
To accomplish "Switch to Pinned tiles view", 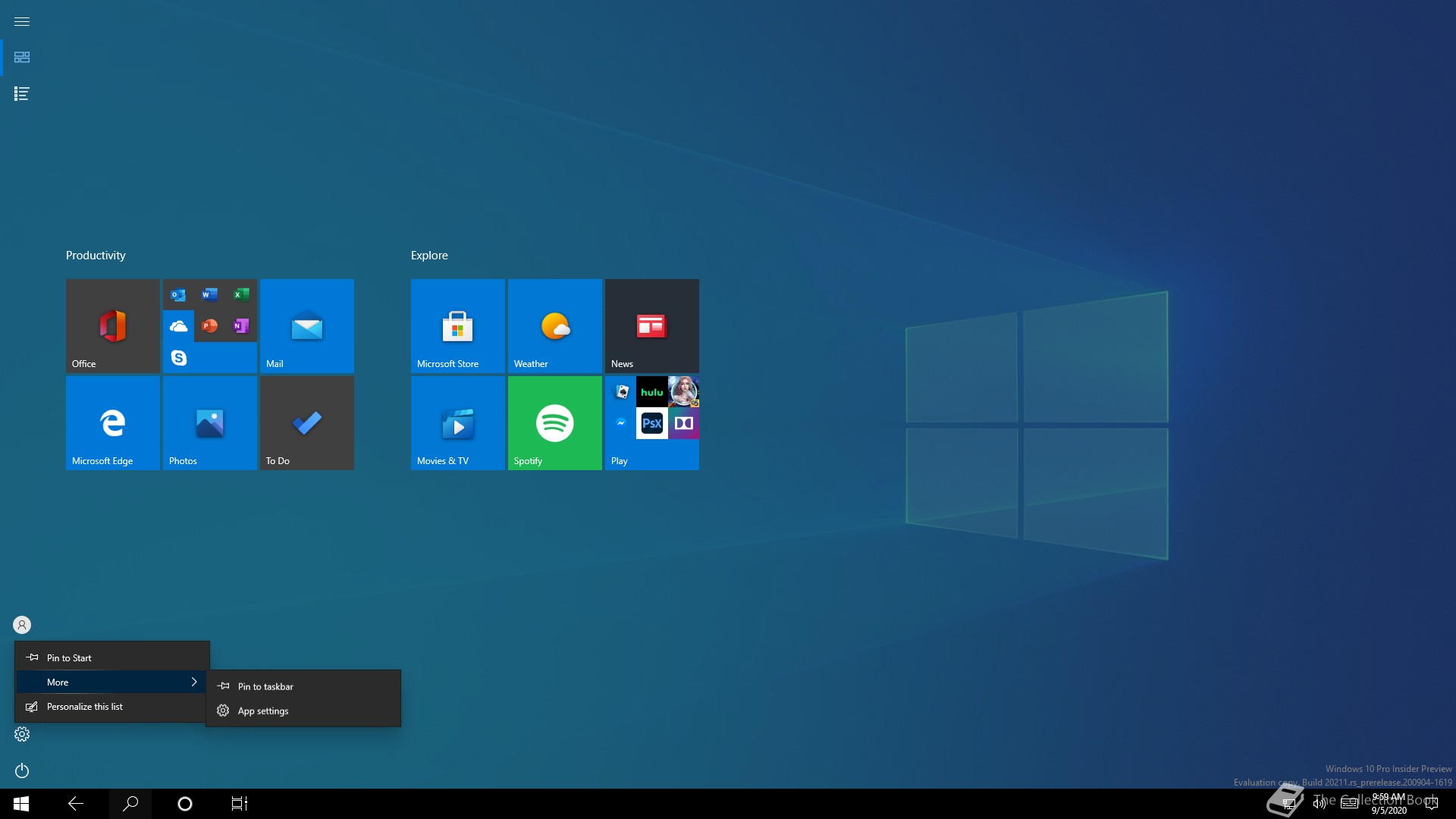I will (x=22, y=58).
